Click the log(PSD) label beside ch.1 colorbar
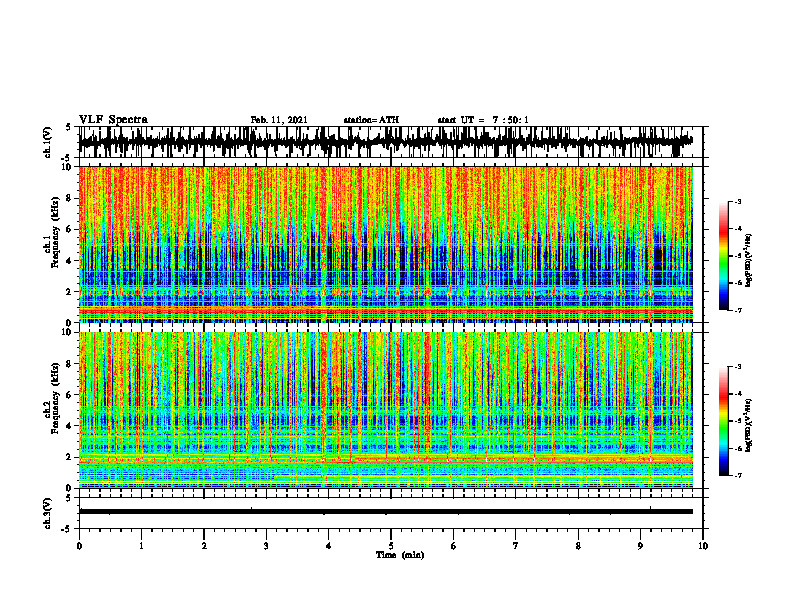The height and width of the screenshot is (612, 792). [x=749, y=260]
